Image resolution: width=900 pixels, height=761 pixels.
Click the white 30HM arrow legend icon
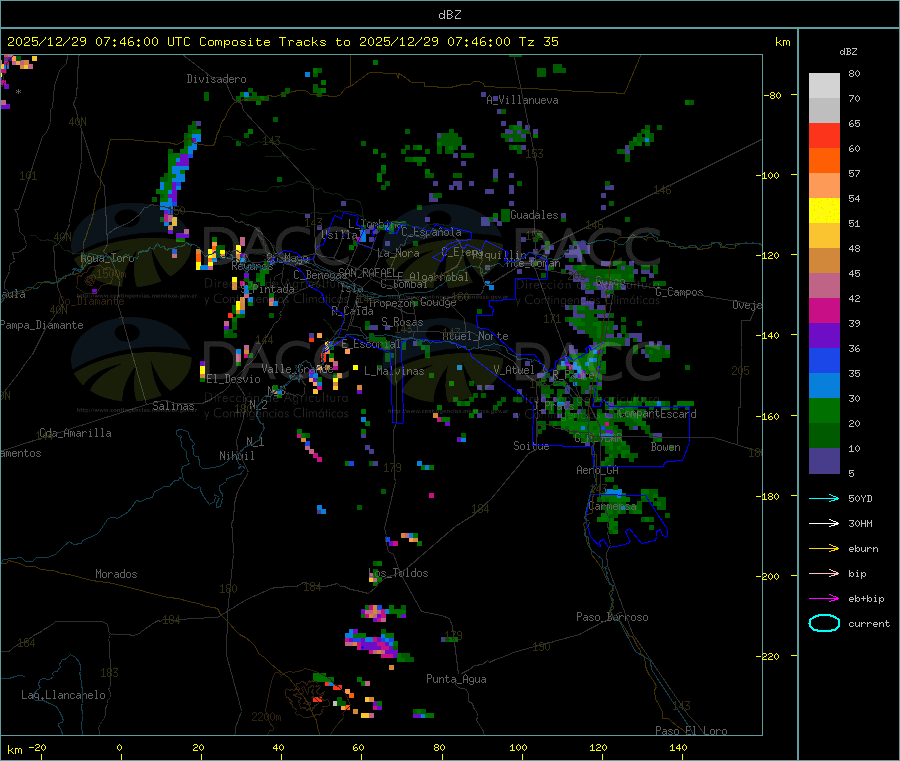[x=824, y=523]
